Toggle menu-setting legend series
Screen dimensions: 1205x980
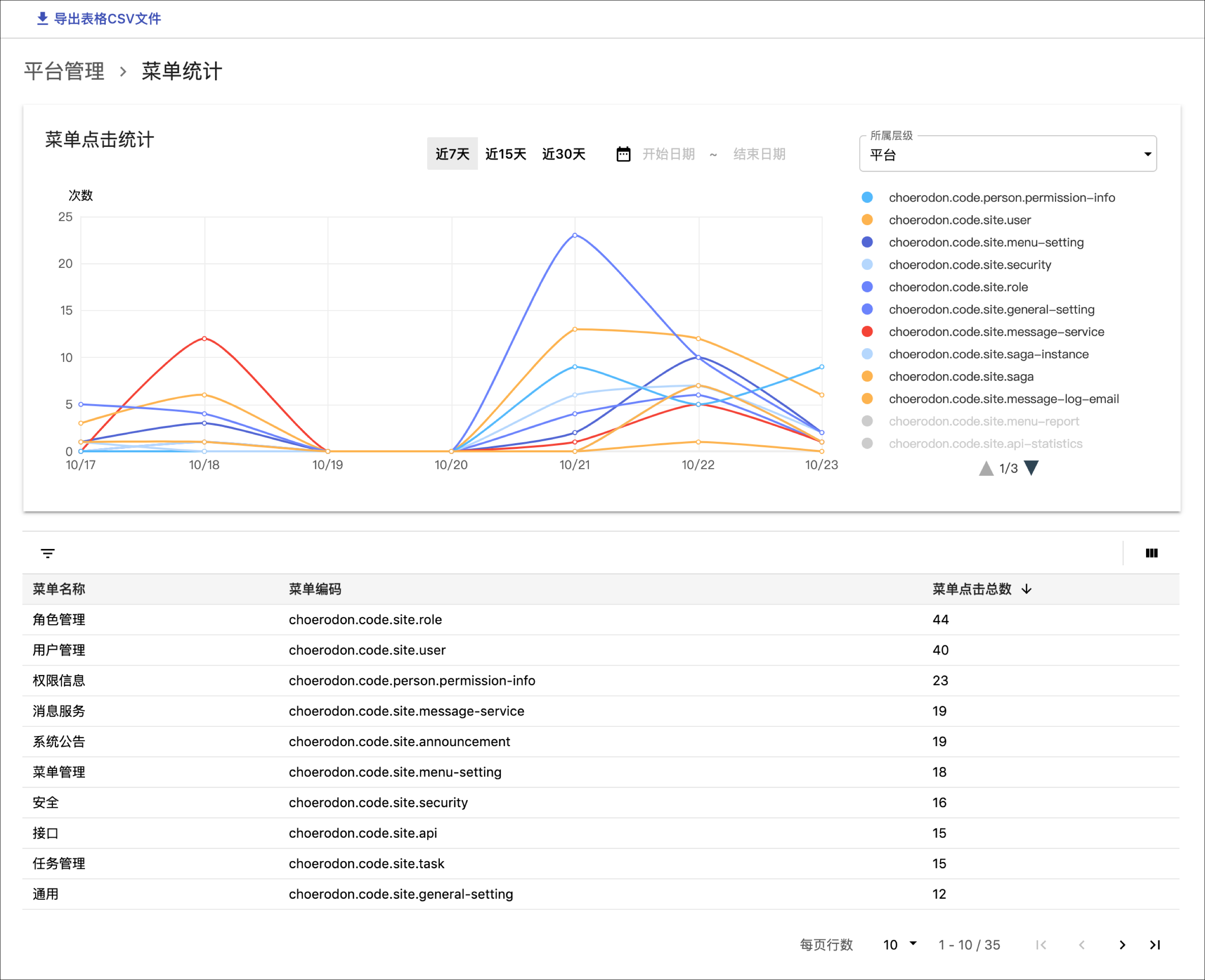pos(972,242)
